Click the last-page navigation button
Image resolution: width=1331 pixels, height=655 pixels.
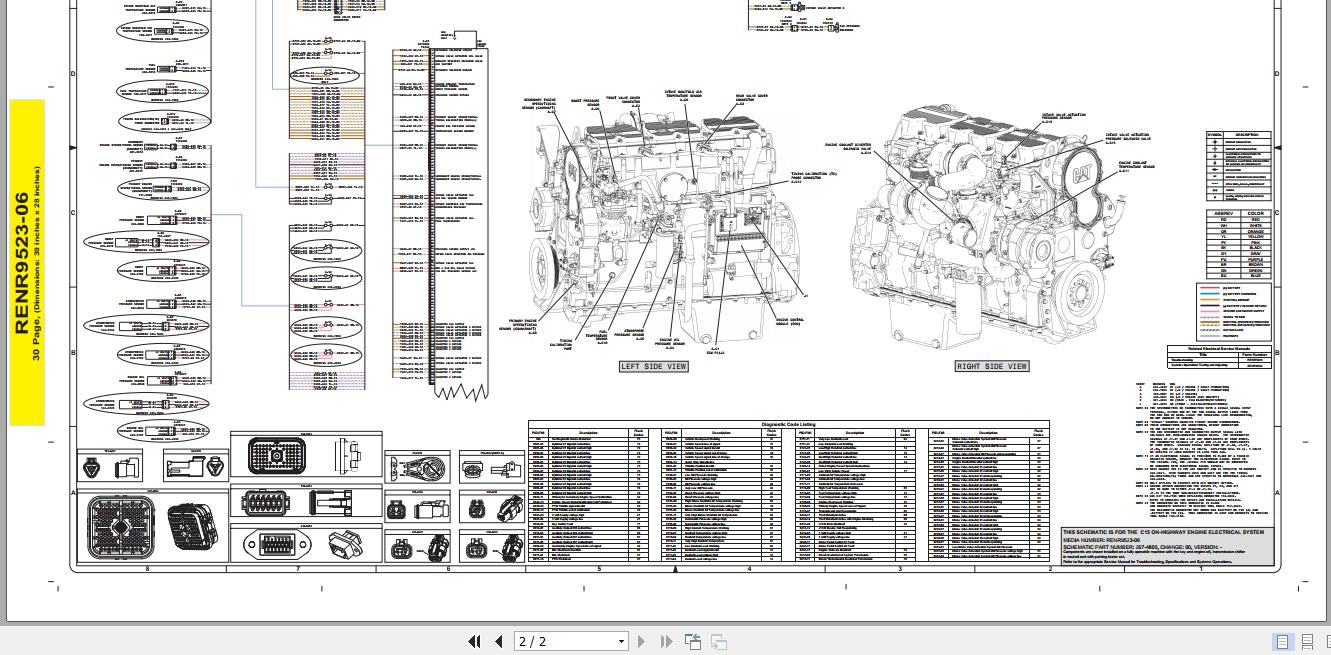(x=667, y=641)
